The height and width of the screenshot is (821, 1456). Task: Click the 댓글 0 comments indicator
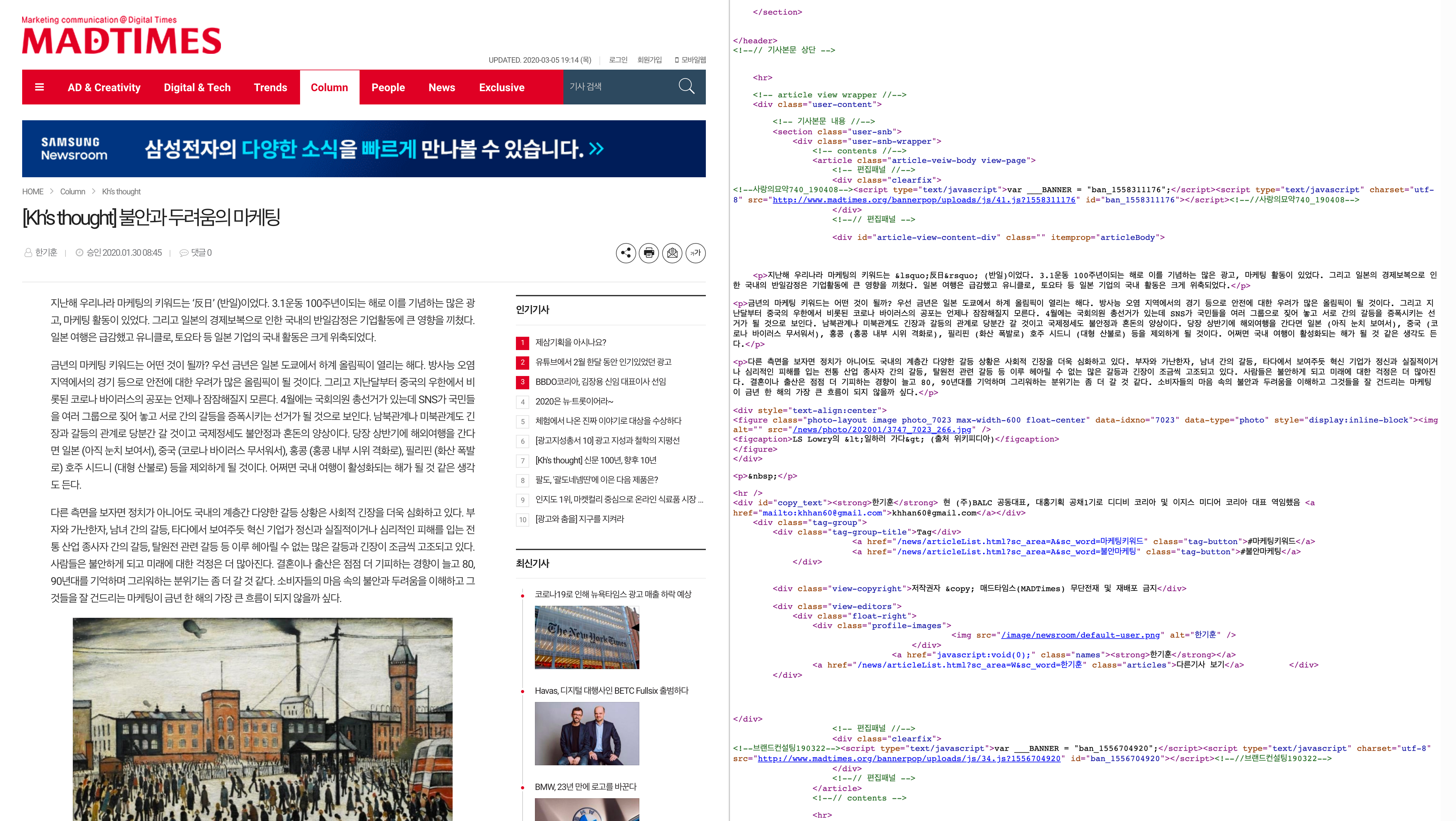click(196, 253)
